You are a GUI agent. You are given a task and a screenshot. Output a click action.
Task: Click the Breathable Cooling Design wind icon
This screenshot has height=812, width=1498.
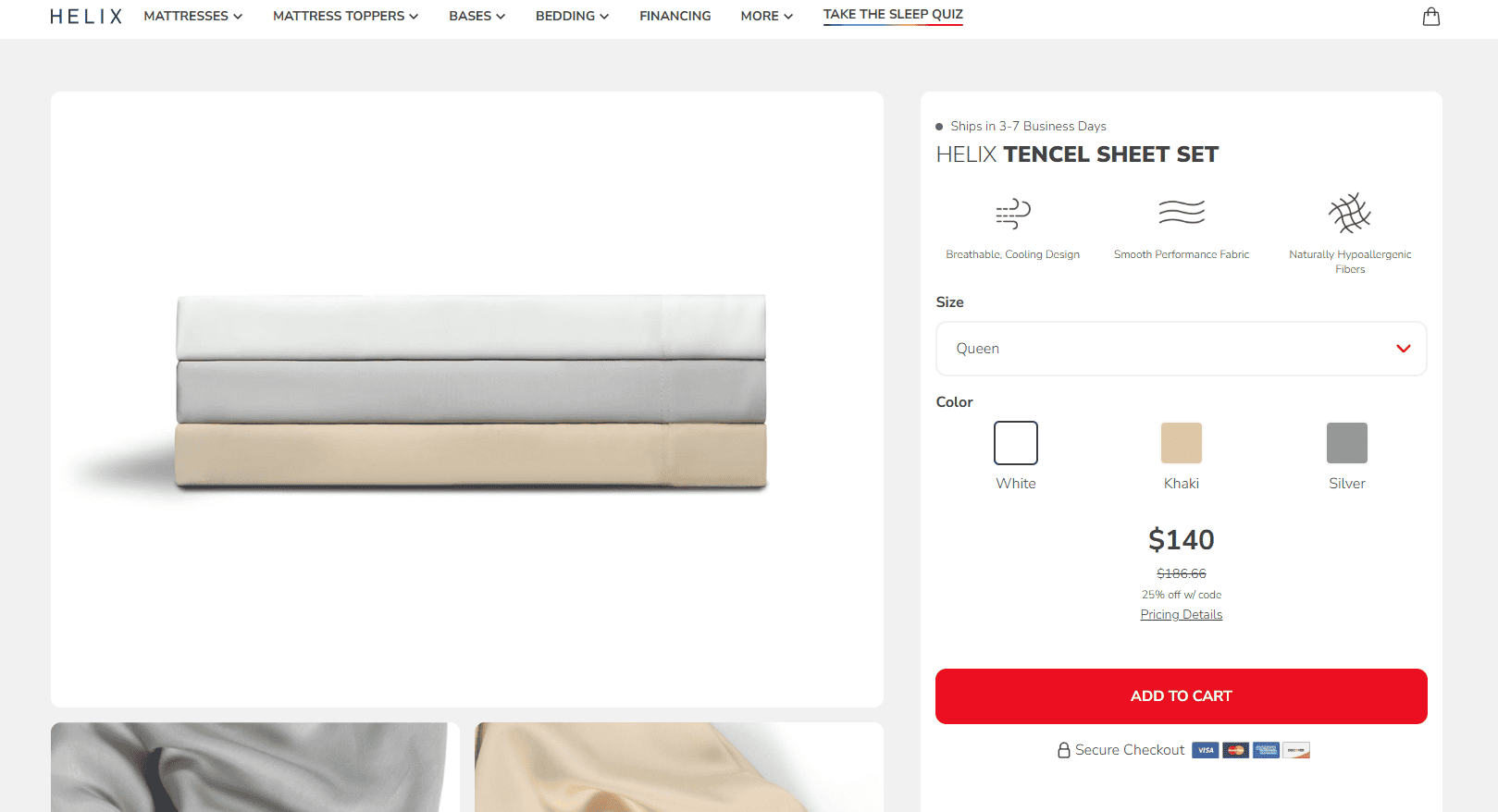[x=1013, y=214]
